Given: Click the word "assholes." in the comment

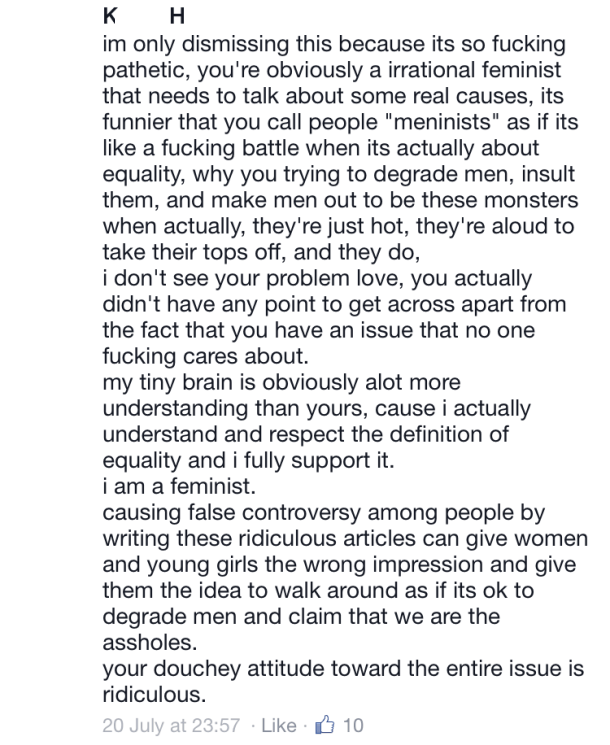Looking at the screenshot, I should tap(150, 643).
